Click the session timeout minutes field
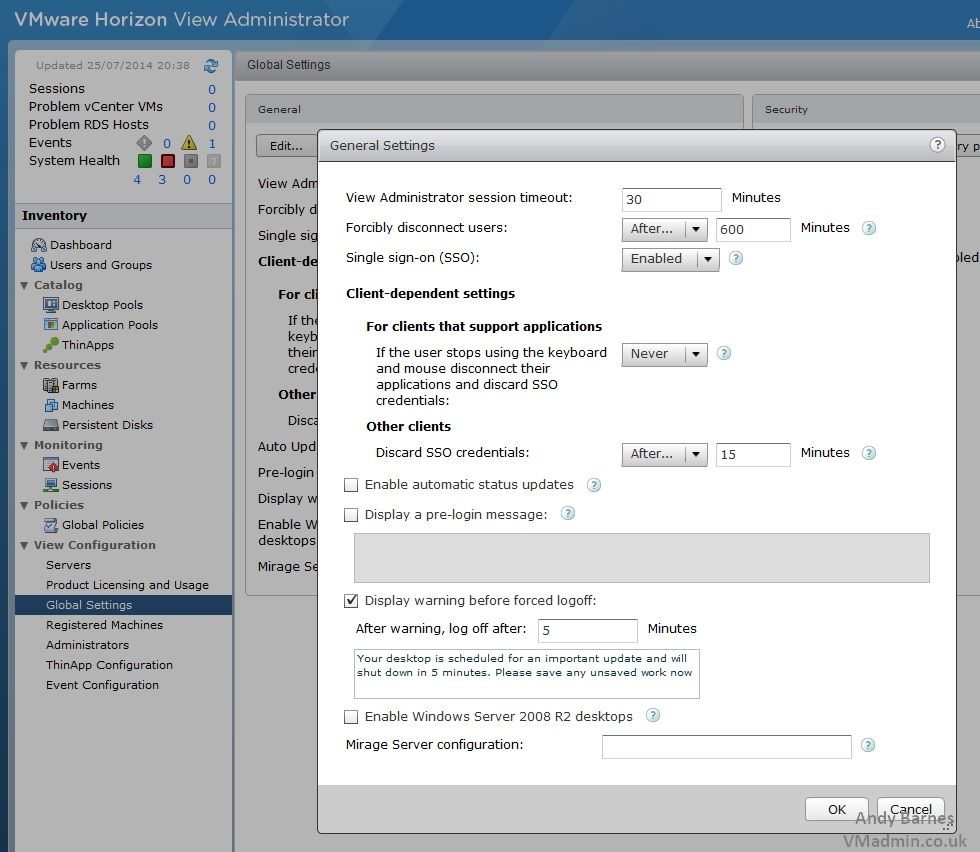The image size is (980, 852). (x=671, y=199)
